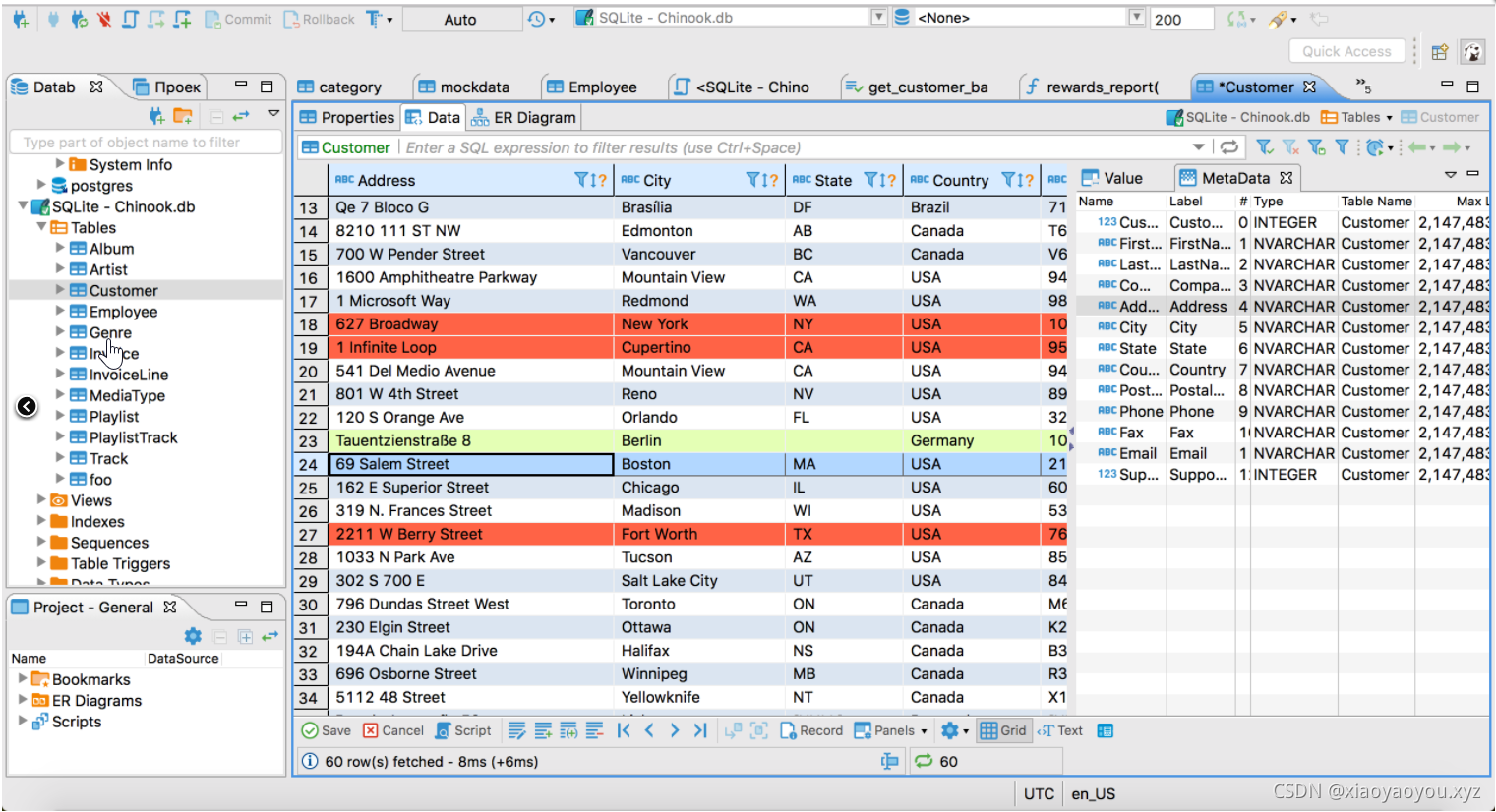Open the ER Diagram tab

524,117
